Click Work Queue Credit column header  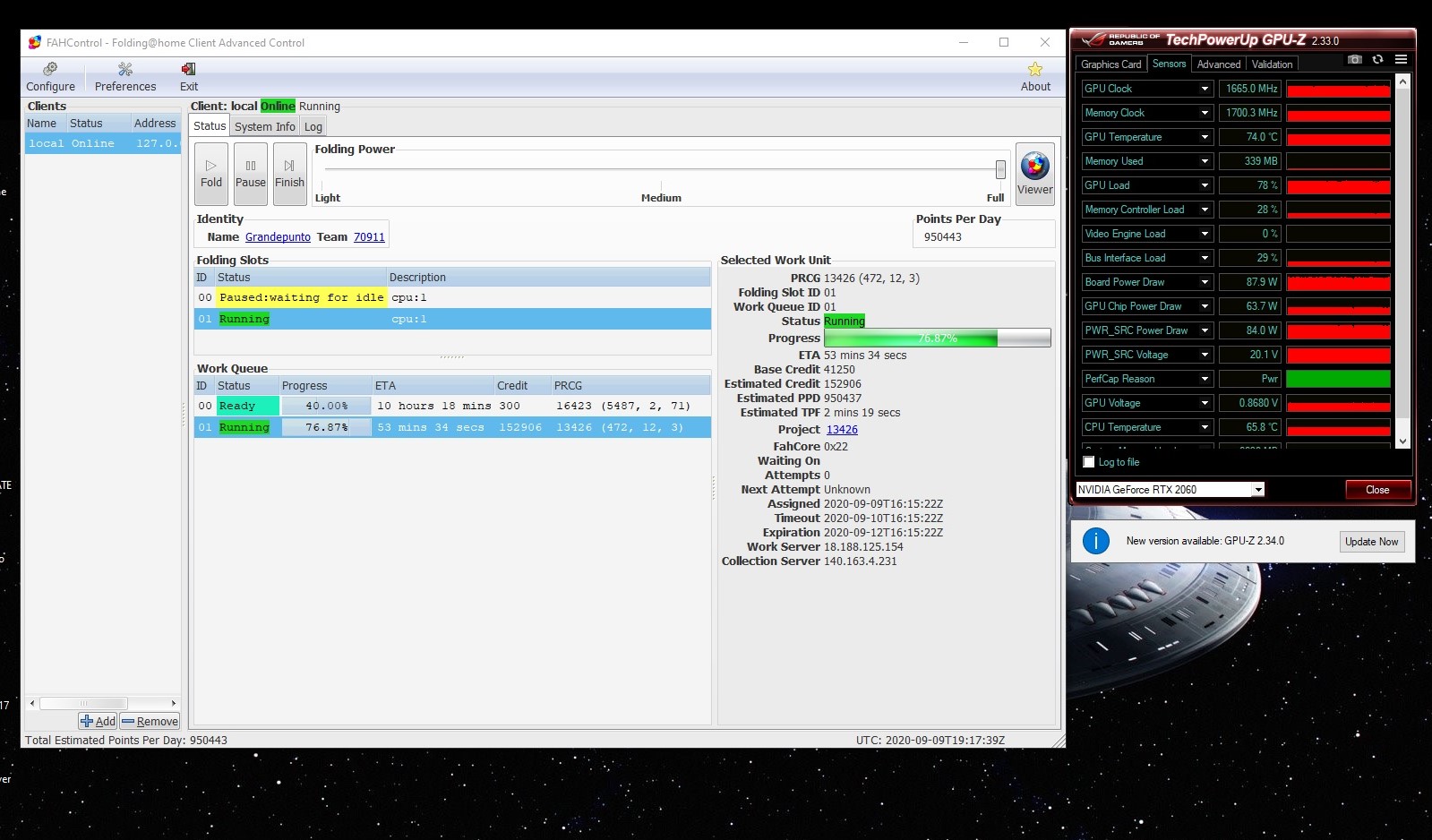tap(522, 386)
